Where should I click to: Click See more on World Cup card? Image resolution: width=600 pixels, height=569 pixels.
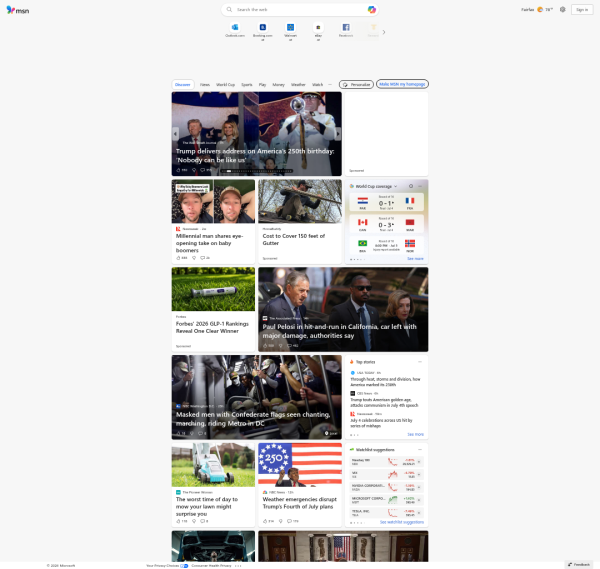pos(415,259)
